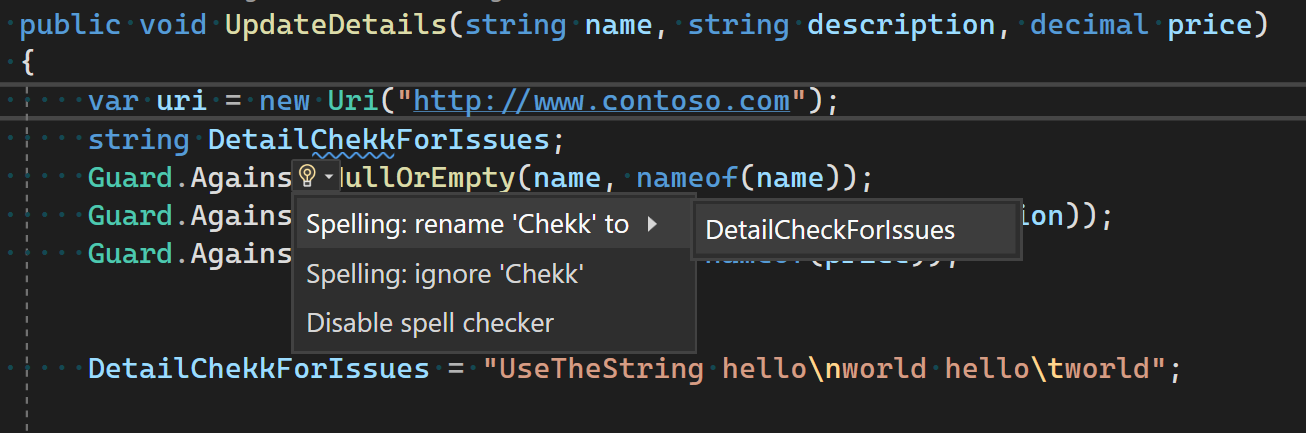Click DetailChekkForIssues in the assignment line
The width and height of the screenshot is (1306, 433).
[258, 369]
